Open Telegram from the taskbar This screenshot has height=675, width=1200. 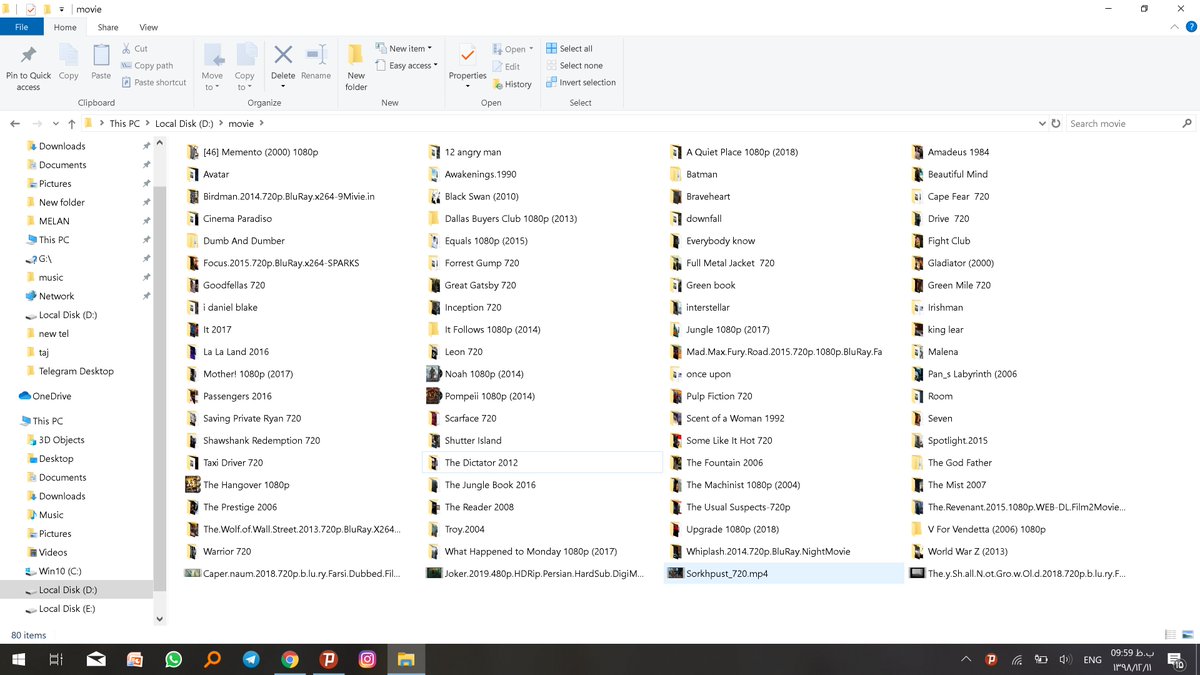click(x=250, y=659)
